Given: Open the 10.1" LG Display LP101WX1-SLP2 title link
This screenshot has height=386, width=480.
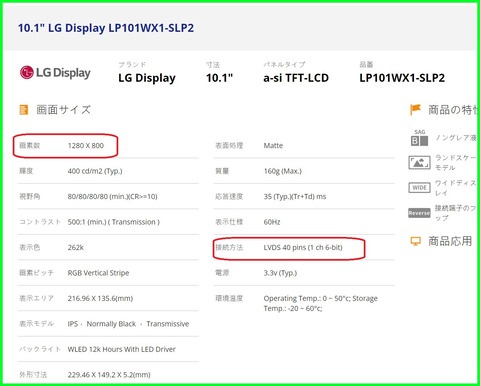Looking at the screenshot, I should click(106, 28).
